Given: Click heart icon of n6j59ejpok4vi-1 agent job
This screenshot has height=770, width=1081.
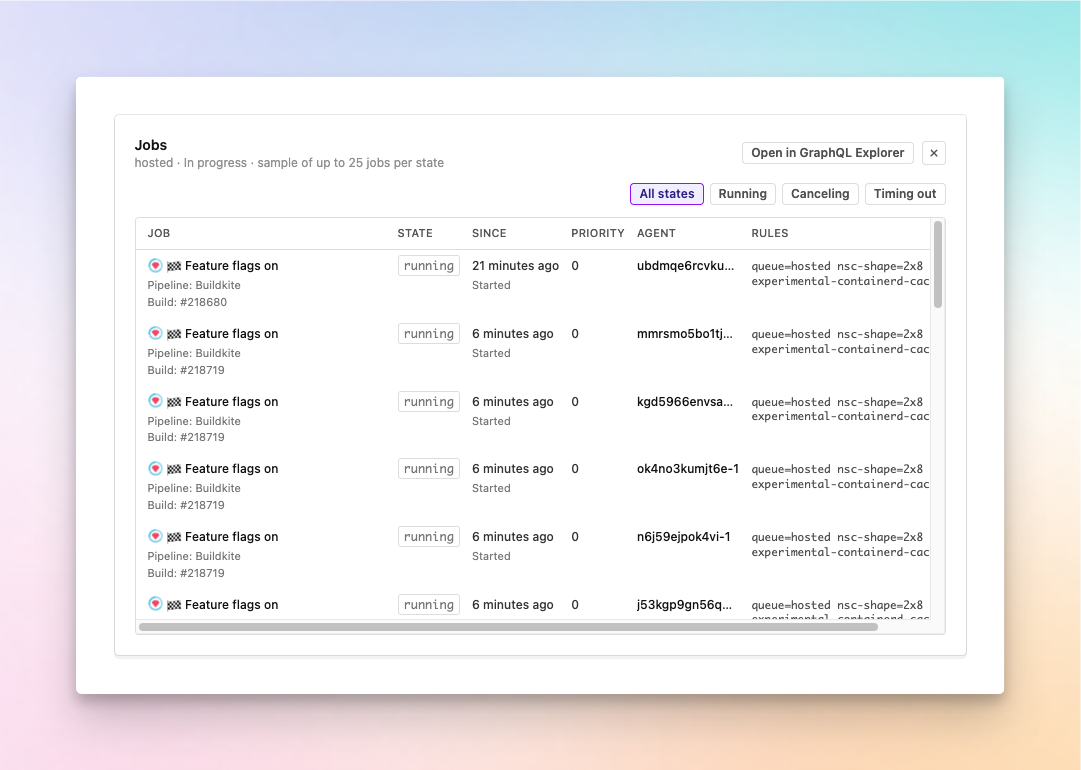Looking at the screenshot, I should tap(155, 536).
